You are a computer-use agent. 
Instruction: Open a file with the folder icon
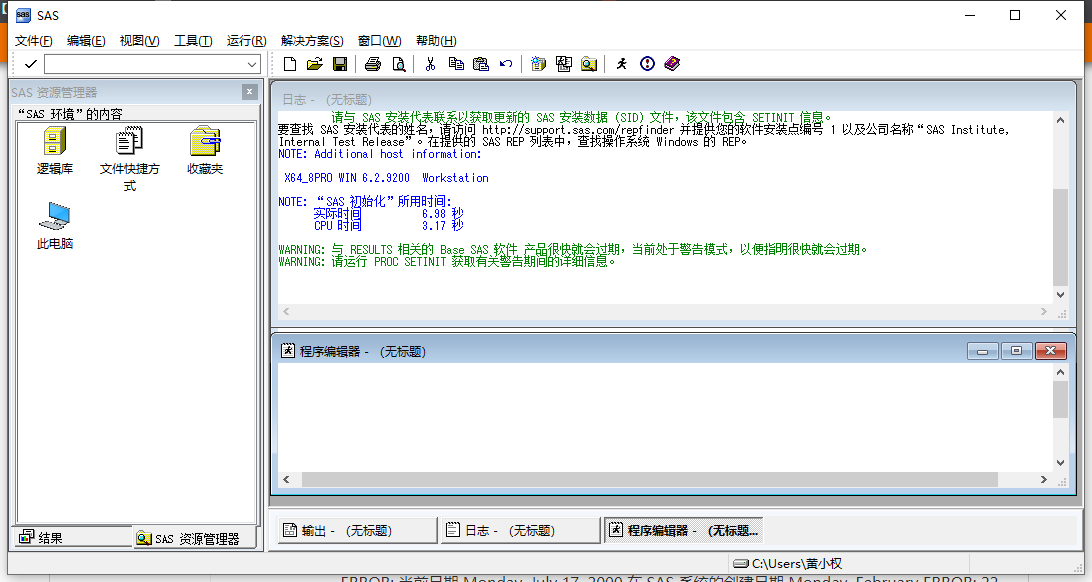click(315, 64)
